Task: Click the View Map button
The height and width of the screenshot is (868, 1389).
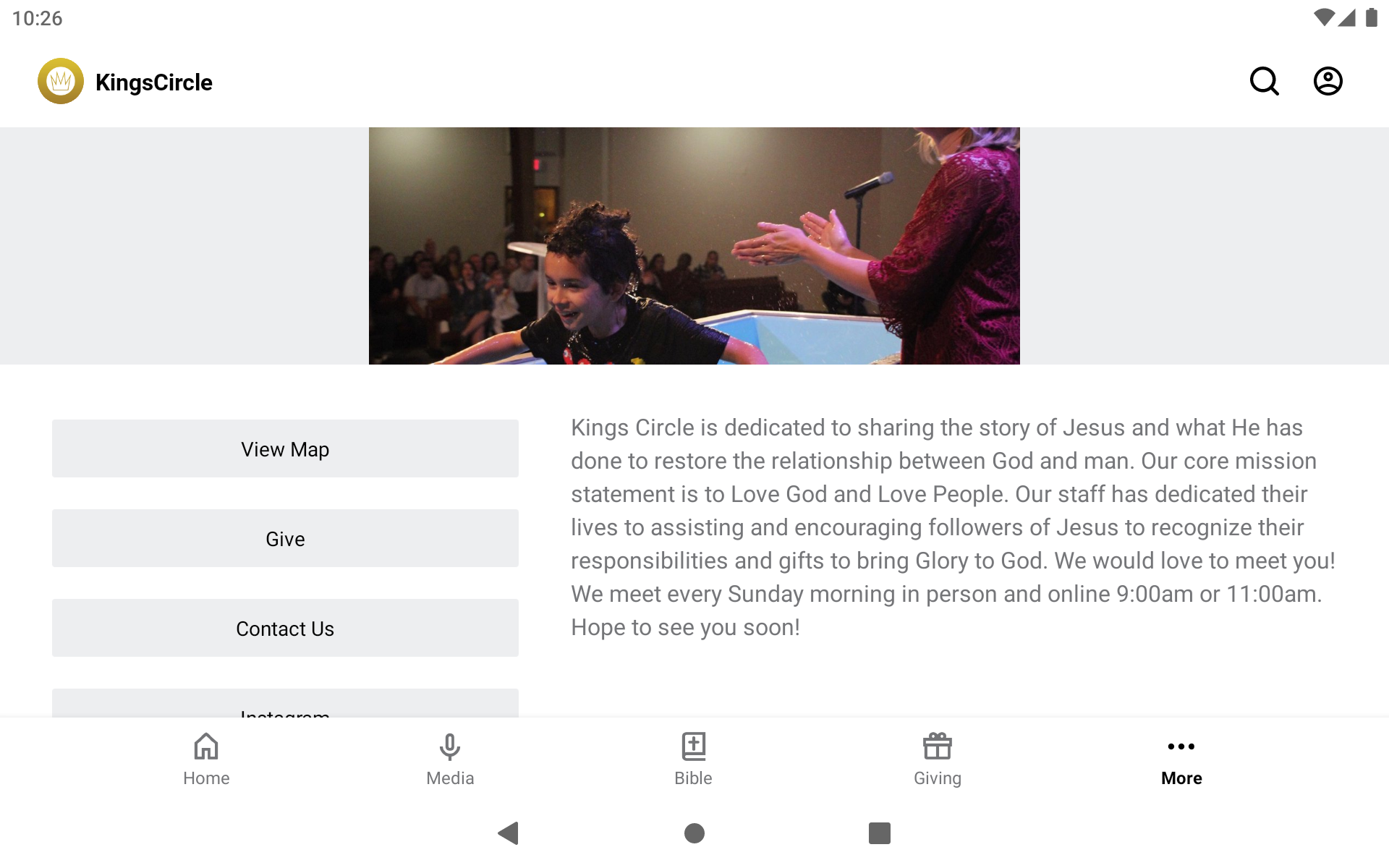Action: coord(285,448)
